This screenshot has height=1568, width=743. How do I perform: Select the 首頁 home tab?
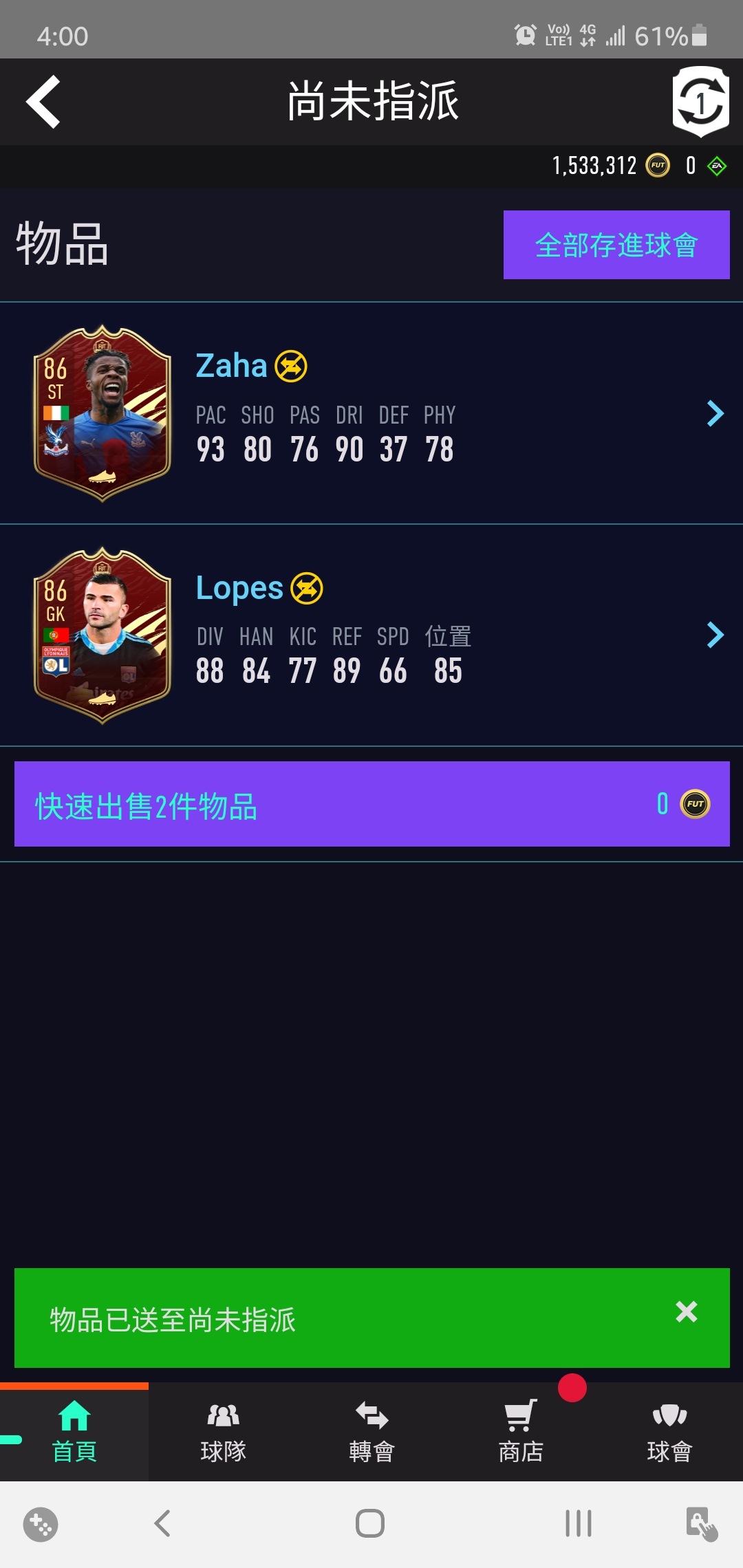74,1431
